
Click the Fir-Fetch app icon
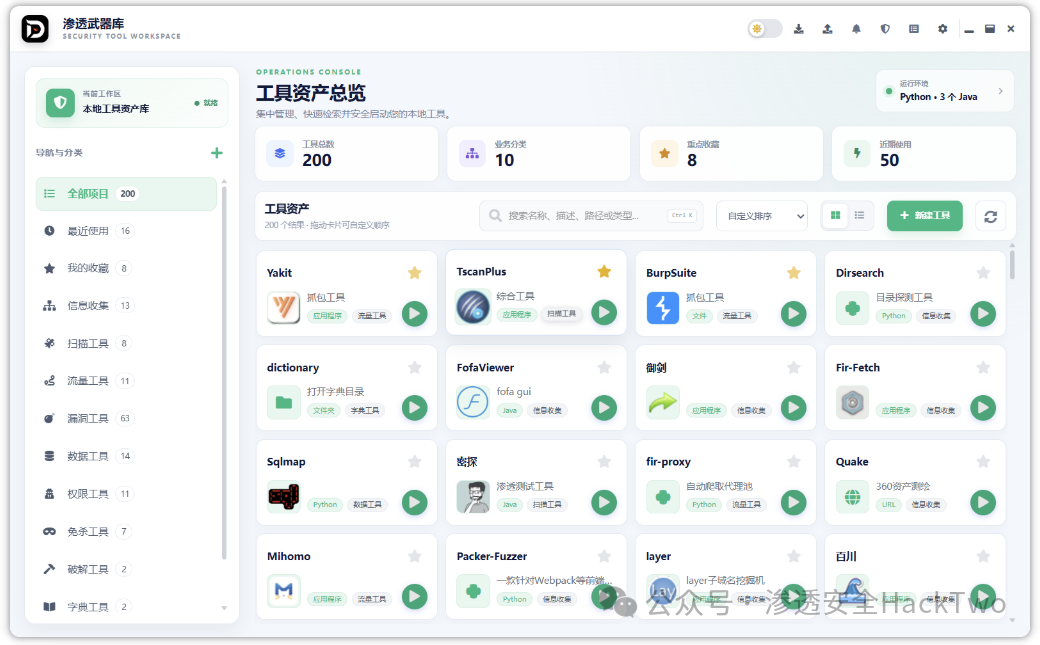(852, 402)
